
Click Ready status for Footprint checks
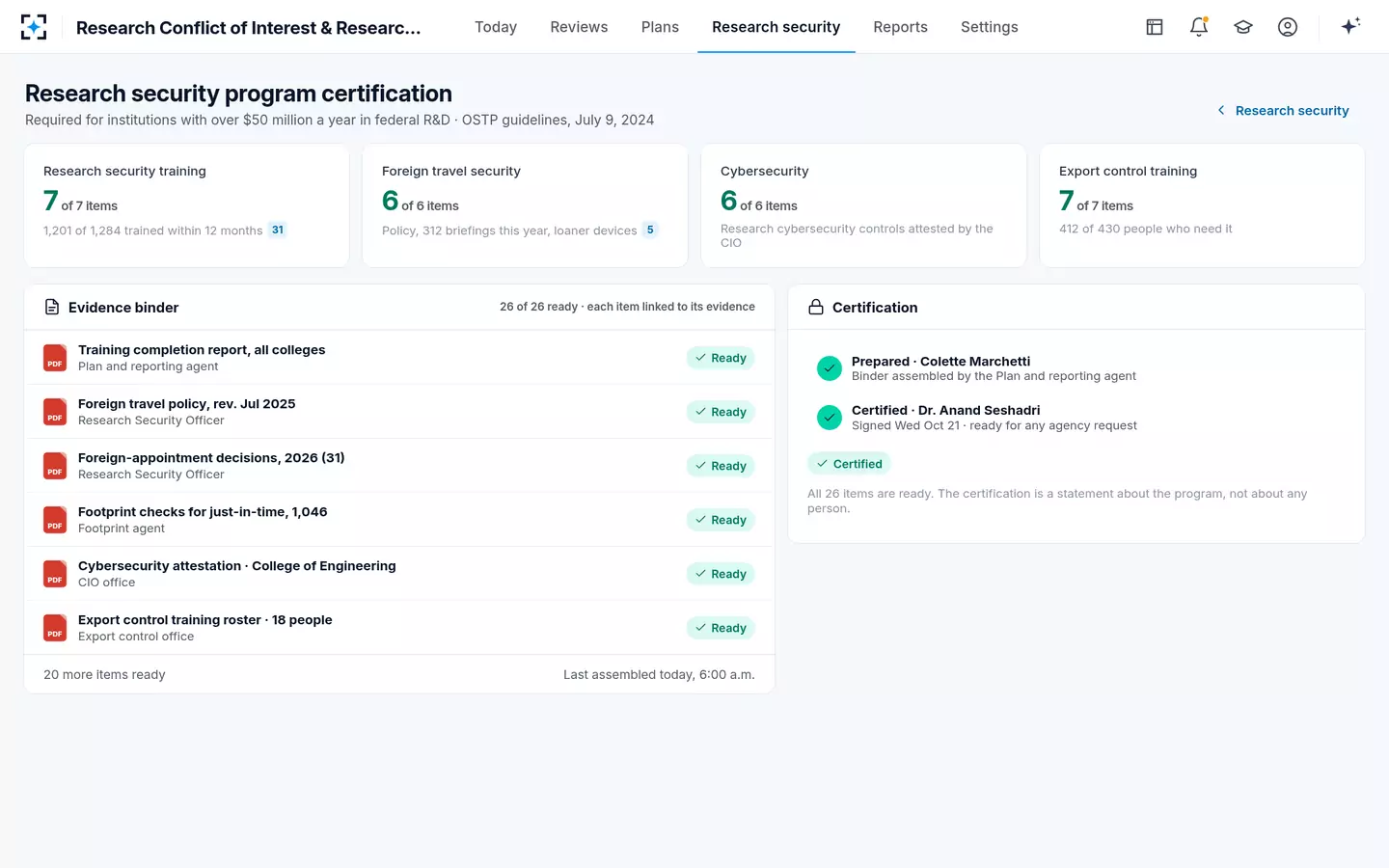tap(721, 520)
